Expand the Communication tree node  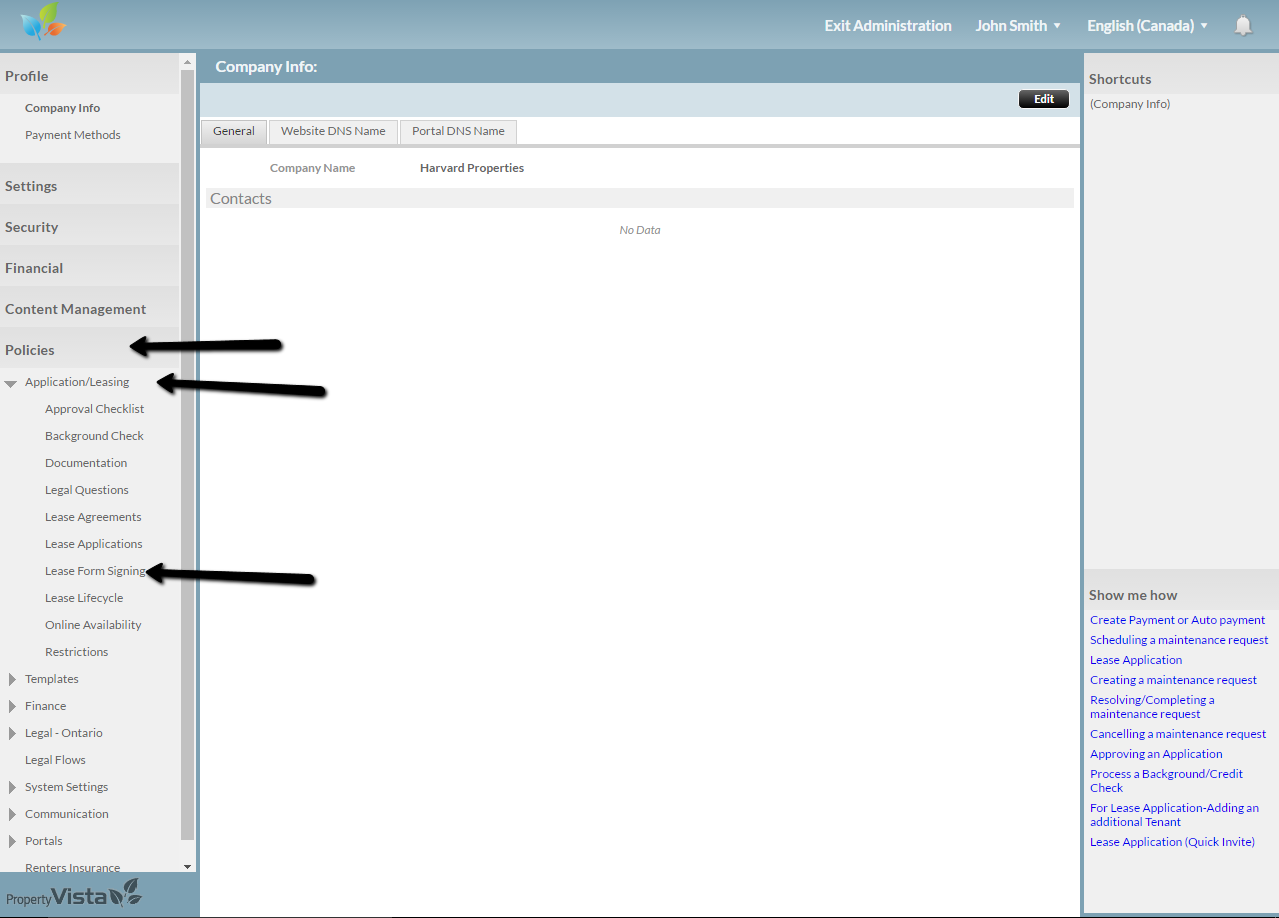coord(12,814)
